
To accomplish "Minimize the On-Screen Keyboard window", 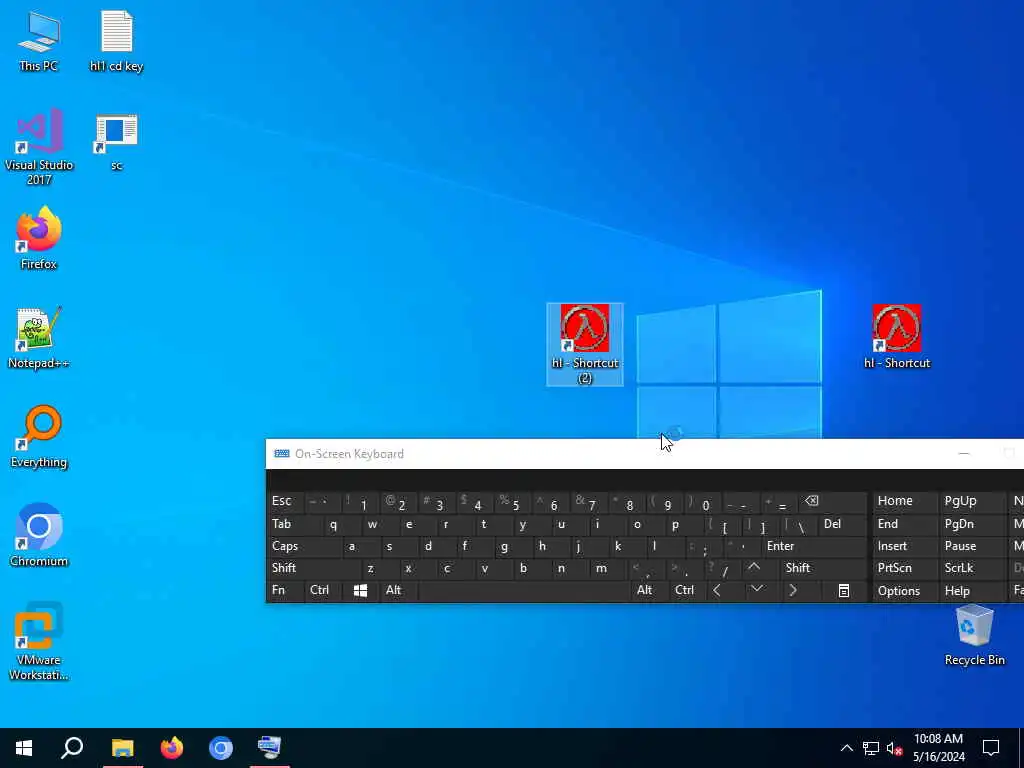I will click(x=964, y=454).
